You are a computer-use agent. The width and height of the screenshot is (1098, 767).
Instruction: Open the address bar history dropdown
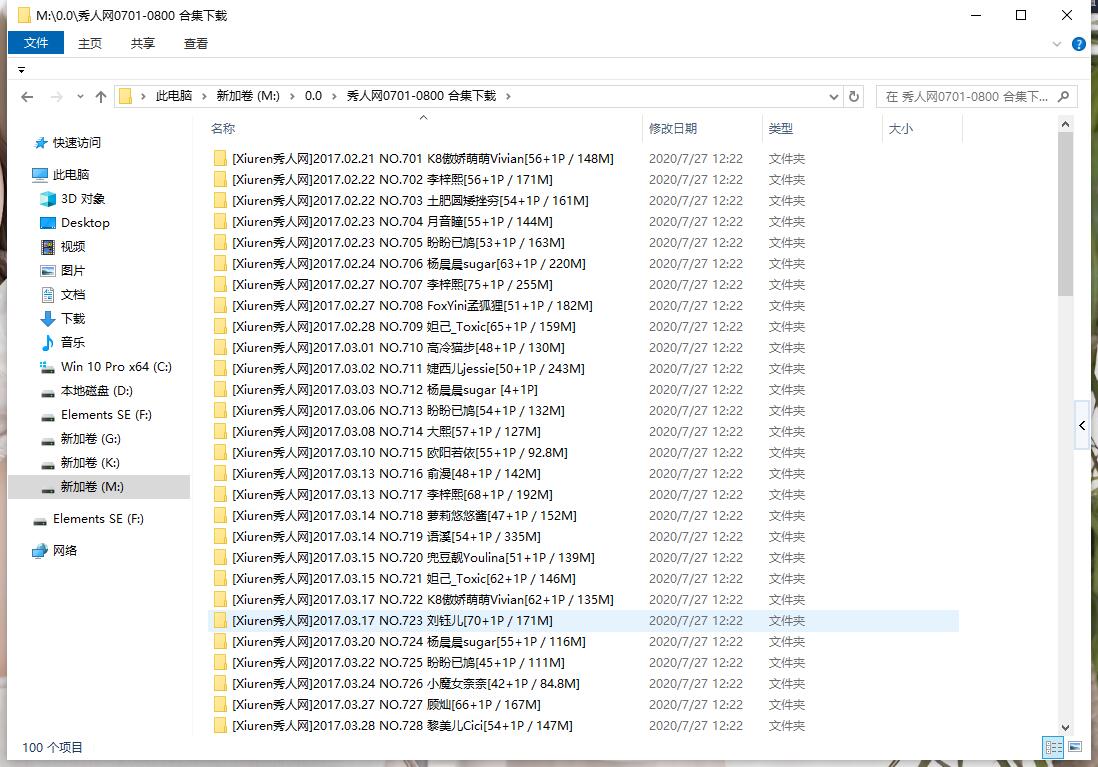[x=833, y=97]
